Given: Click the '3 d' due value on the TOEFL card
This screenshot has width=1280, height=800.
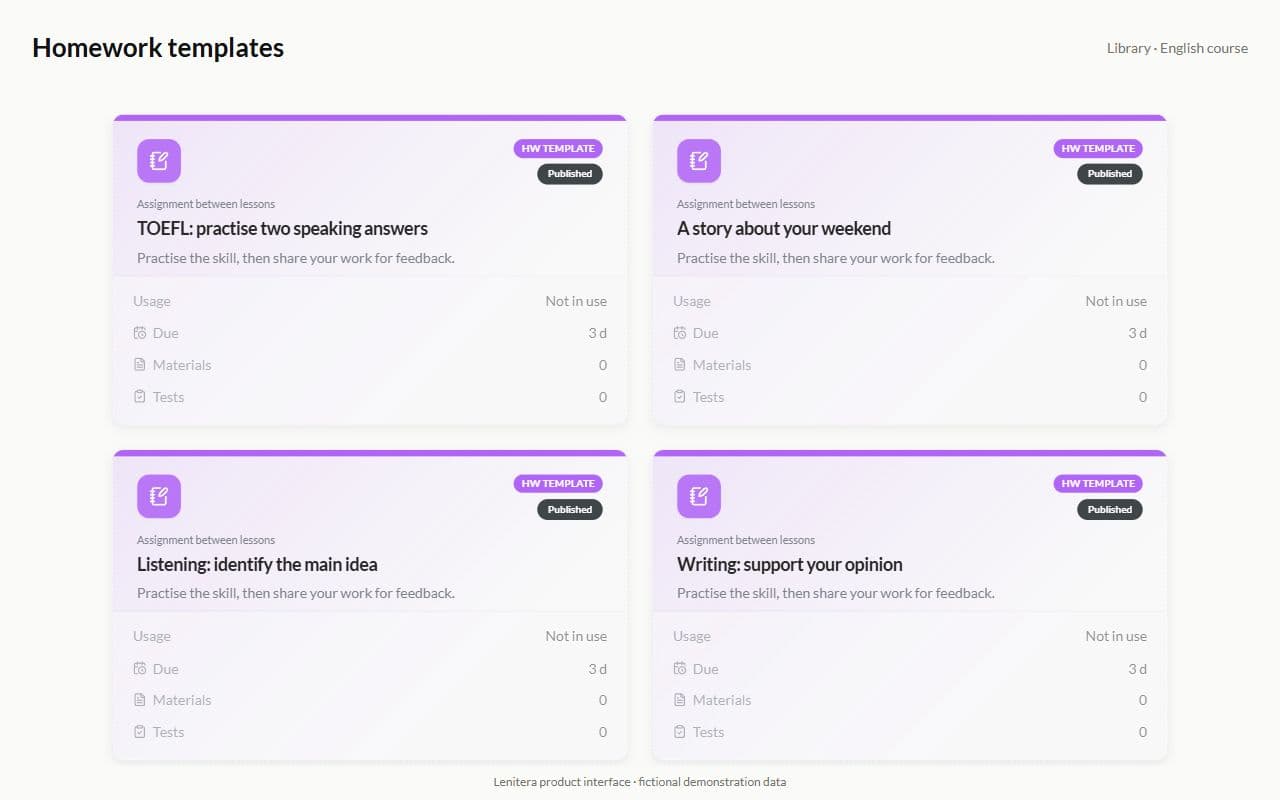Looking at the screenshot, I should click(597, 333).
